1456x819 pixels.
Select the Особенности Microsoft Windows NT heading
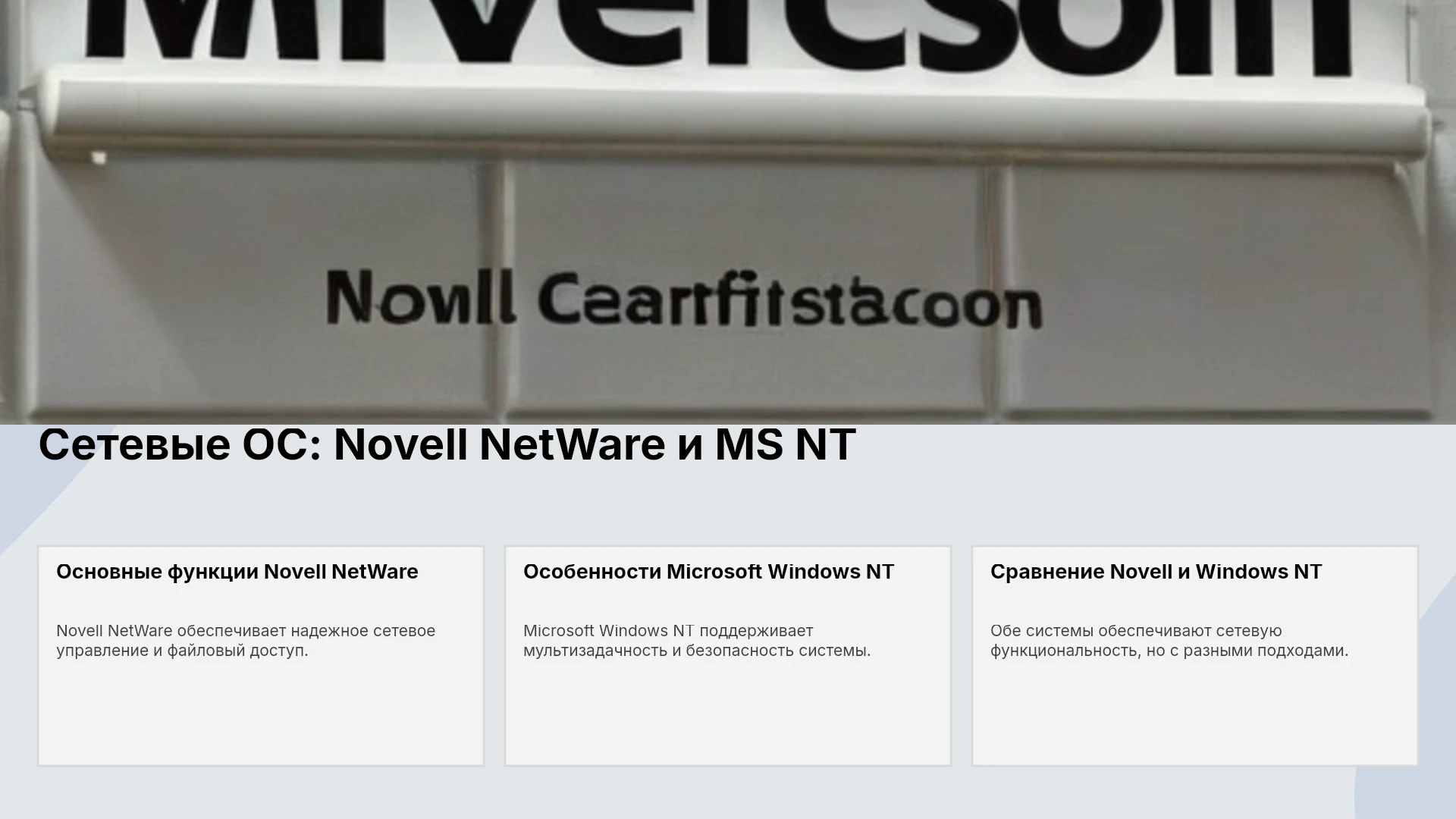[x=709, y=572]
